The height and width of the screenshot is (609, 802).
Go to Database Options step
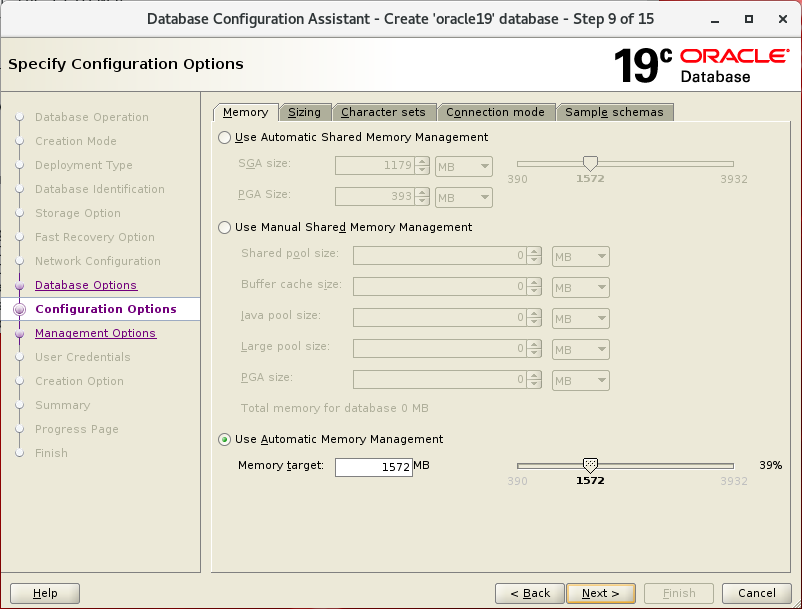pos(86,285)
